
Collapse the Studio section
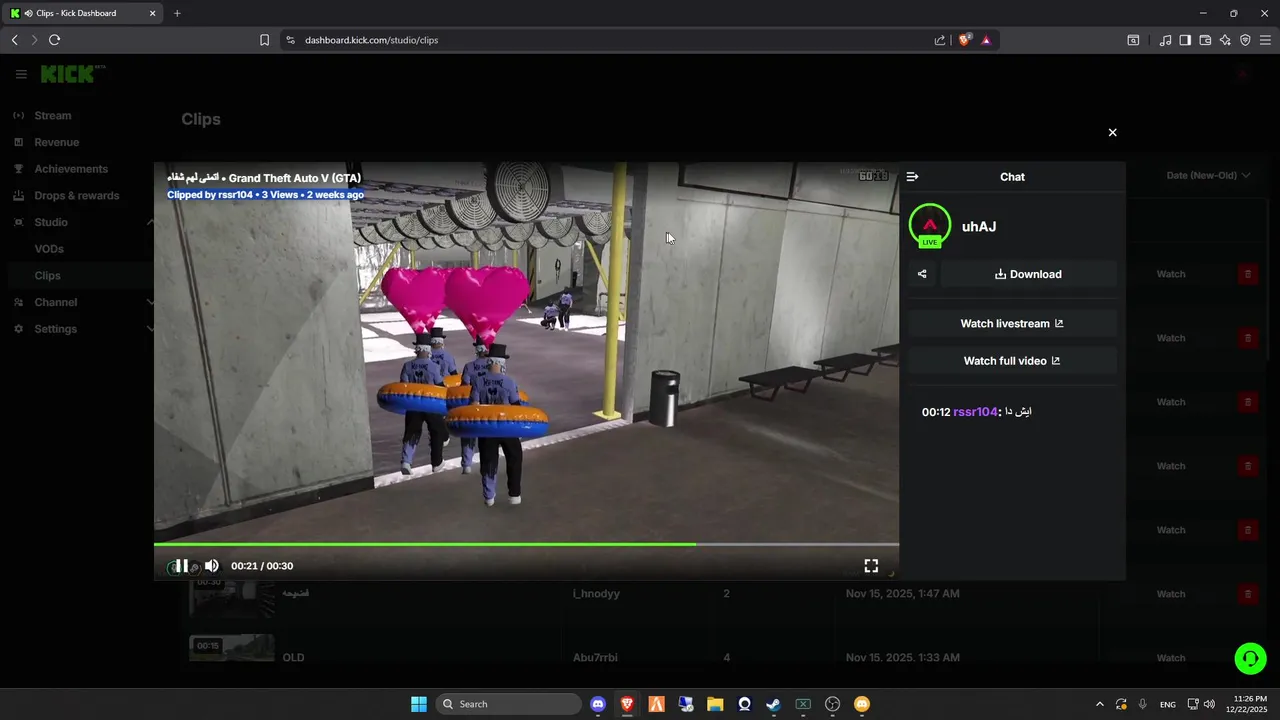(x=151, y=222)
